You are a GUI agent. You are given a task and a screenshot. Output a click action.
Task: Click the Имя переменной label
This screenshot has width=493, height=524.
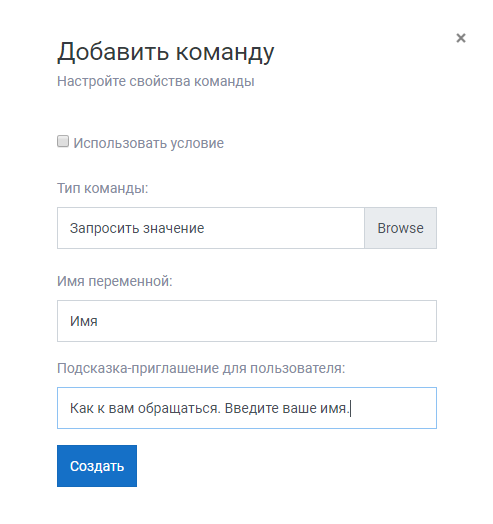pyautogui.click(x=115, y=281)
